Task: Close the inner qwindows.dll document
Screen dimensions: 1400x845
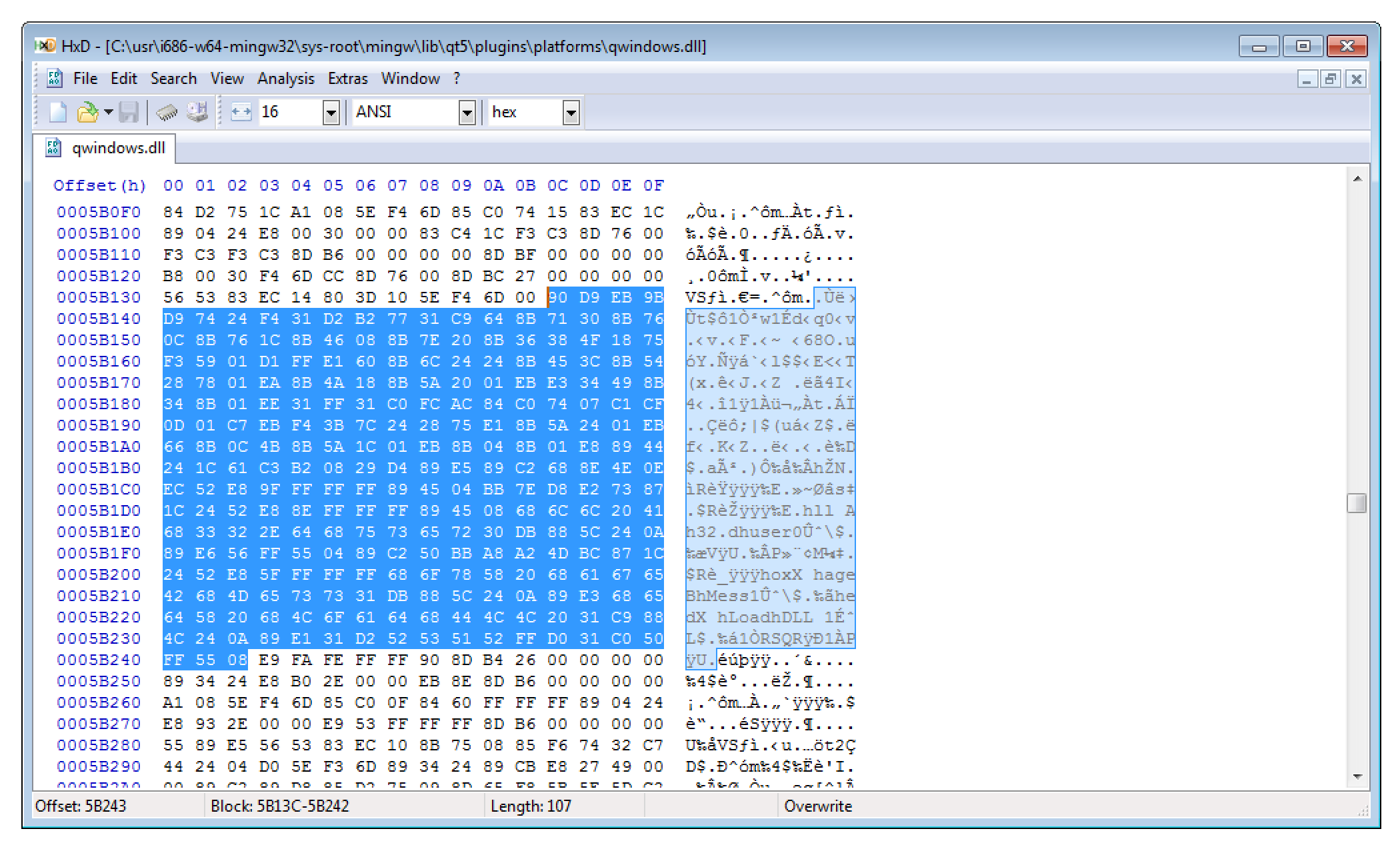Action: coord(1356,79)
